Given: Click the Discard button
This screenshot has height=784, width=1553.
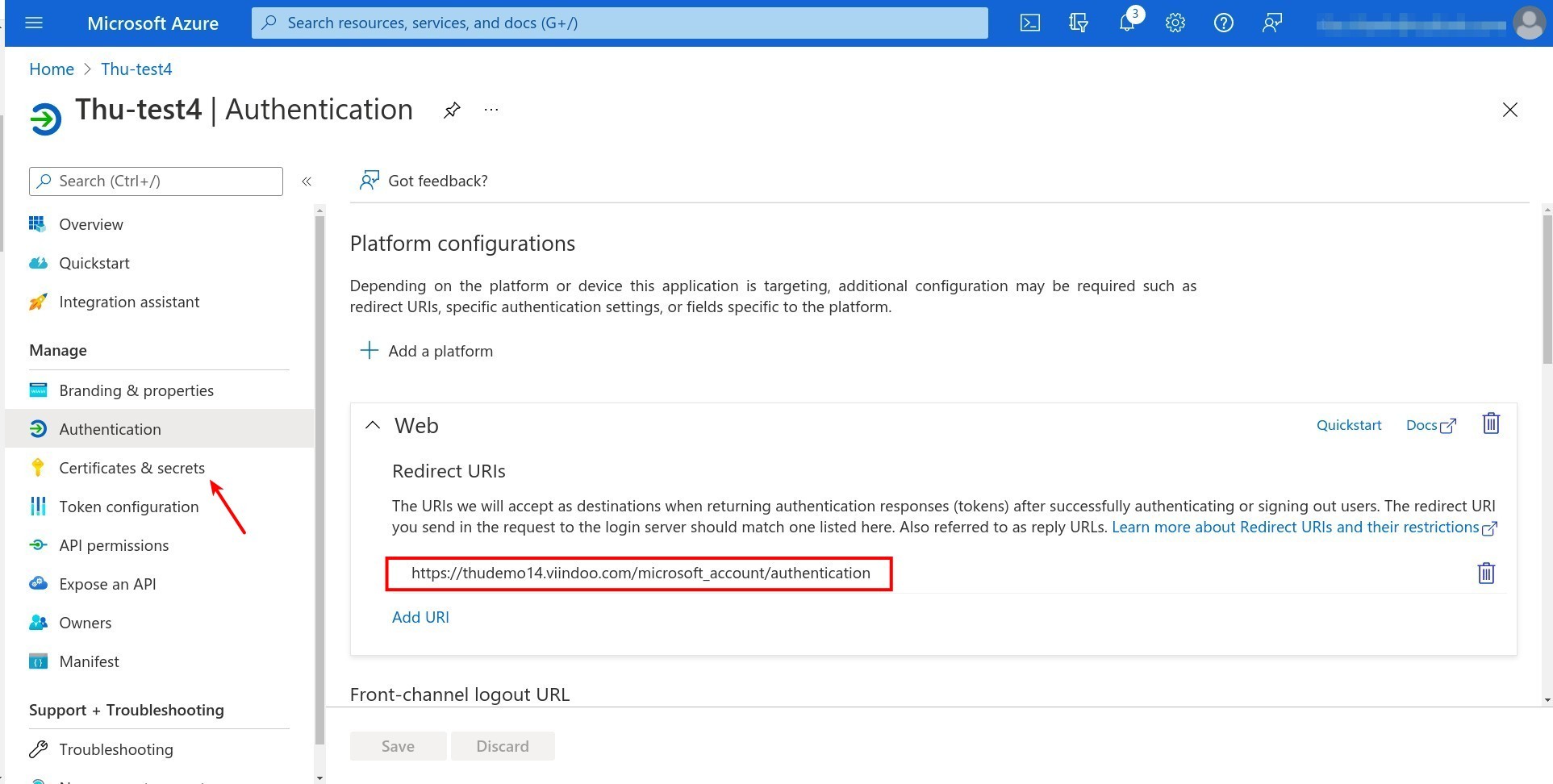Looking at the screenshot, I should click(x=503, y=746).
